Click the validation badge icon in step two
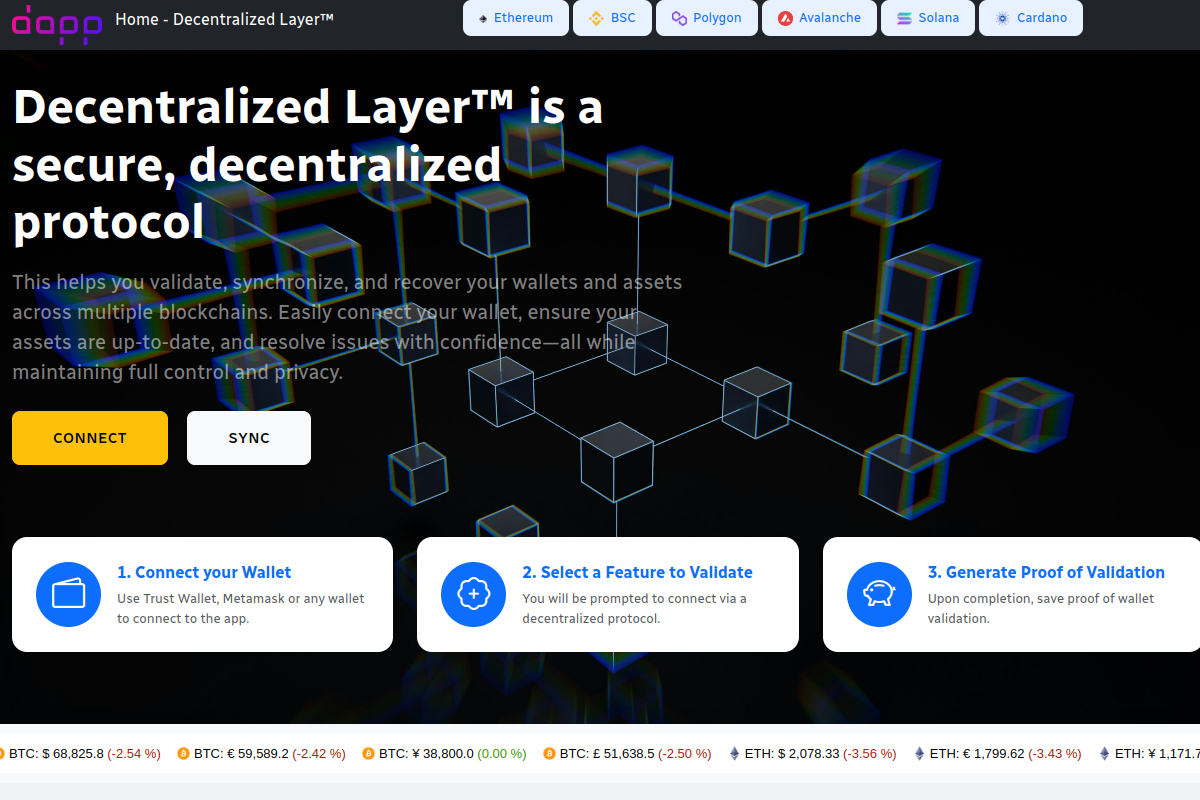The width and height of the screenshot is (1200, 800). [x=474, y=594]
